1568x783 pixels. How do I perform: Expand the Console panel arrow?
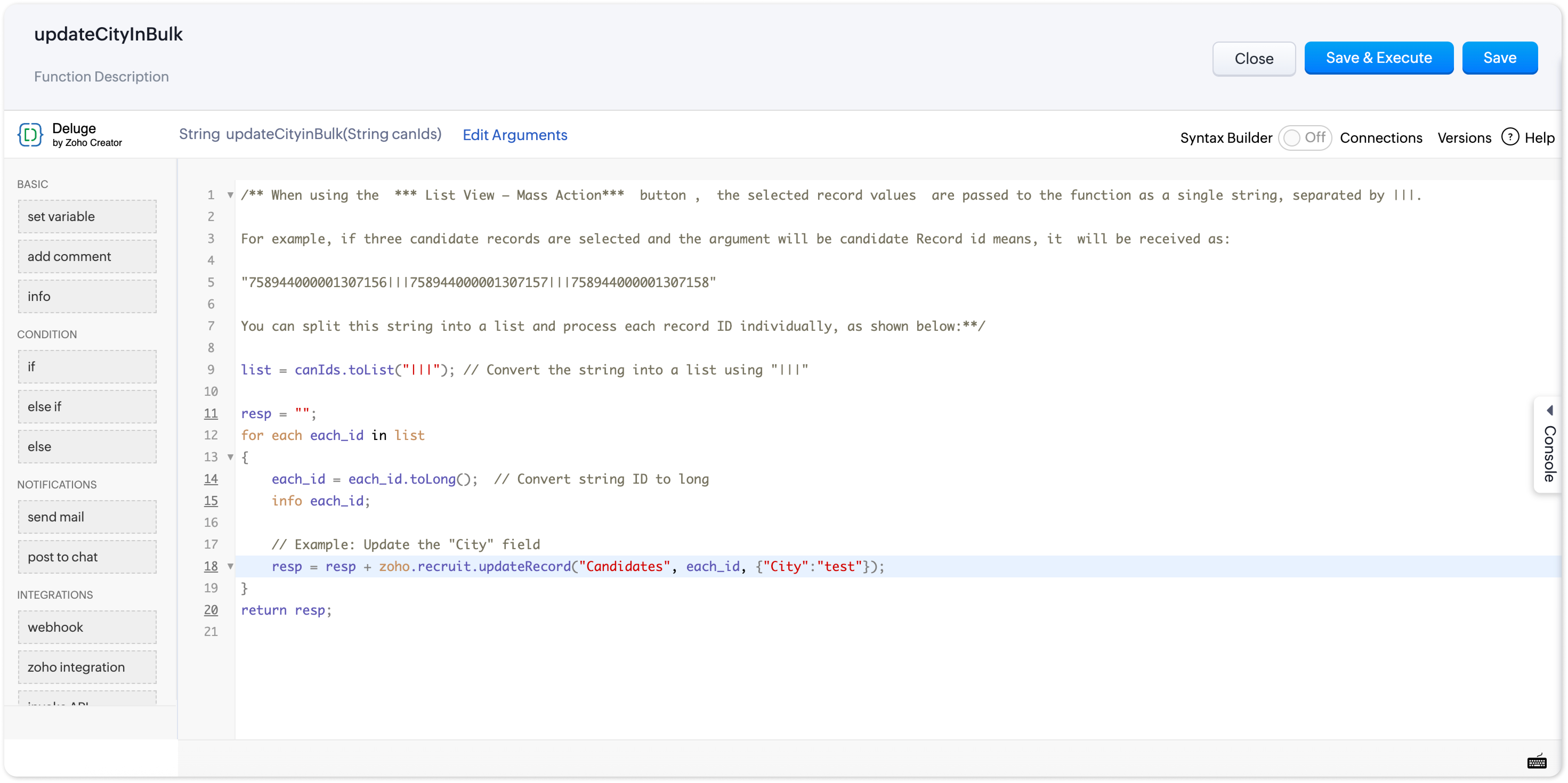coord(1550,411)
